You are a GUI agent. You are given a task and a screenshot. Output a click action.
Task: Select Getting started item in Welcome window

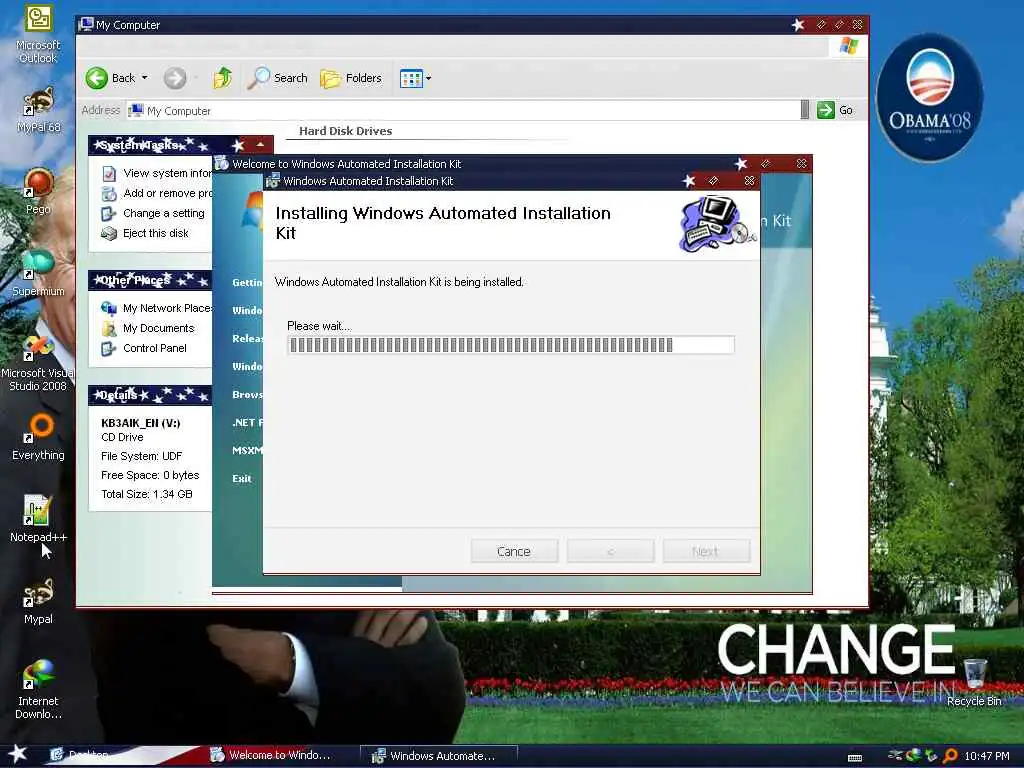[x=247, y=283]
